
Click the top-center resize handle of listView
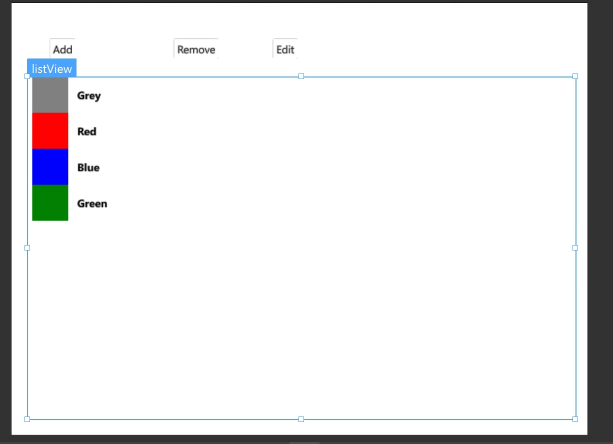[x=301, y=76]
